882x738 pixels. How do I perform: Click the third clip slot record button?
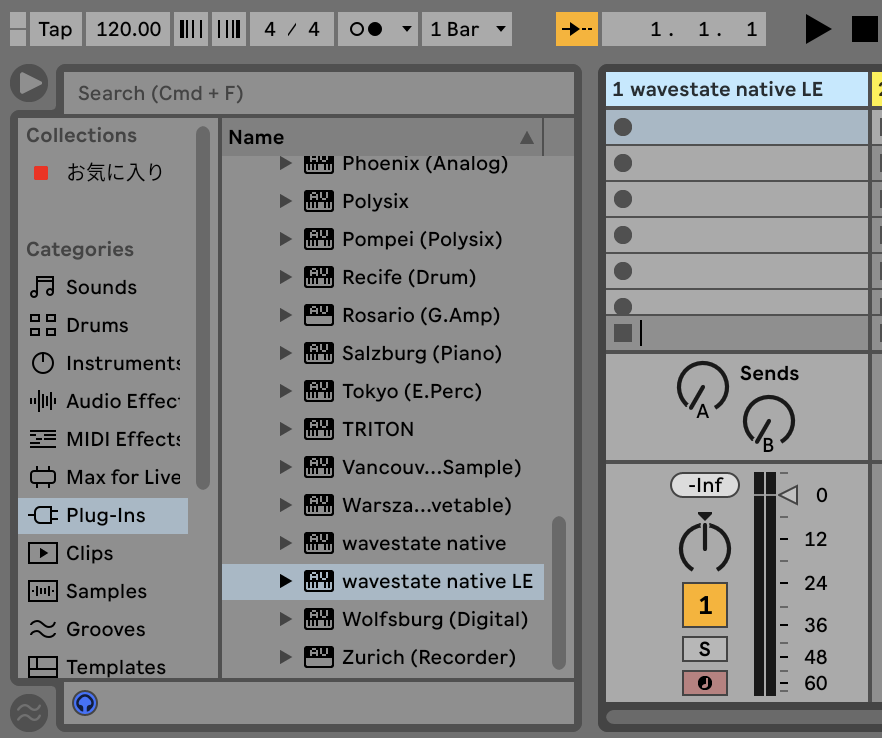(623, 199)
